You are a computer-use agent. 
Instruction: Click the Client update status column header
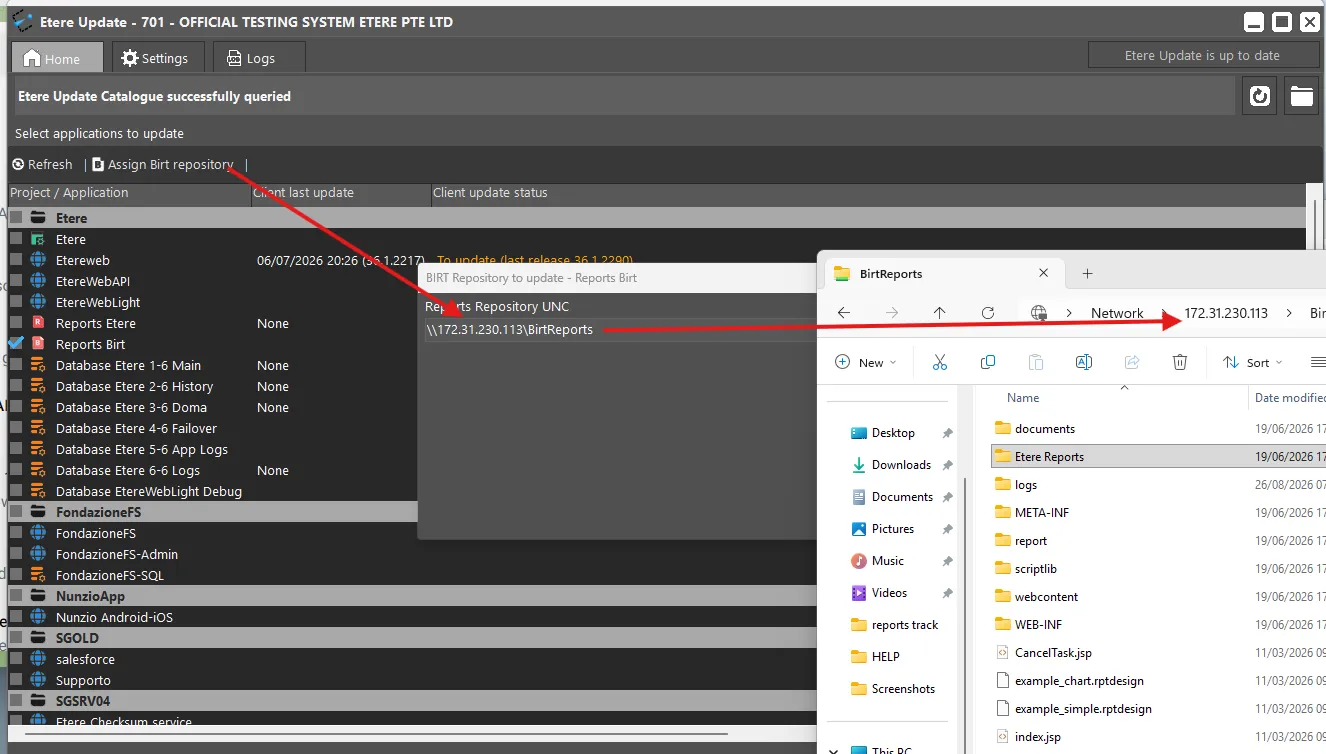(x=868, y=193)
